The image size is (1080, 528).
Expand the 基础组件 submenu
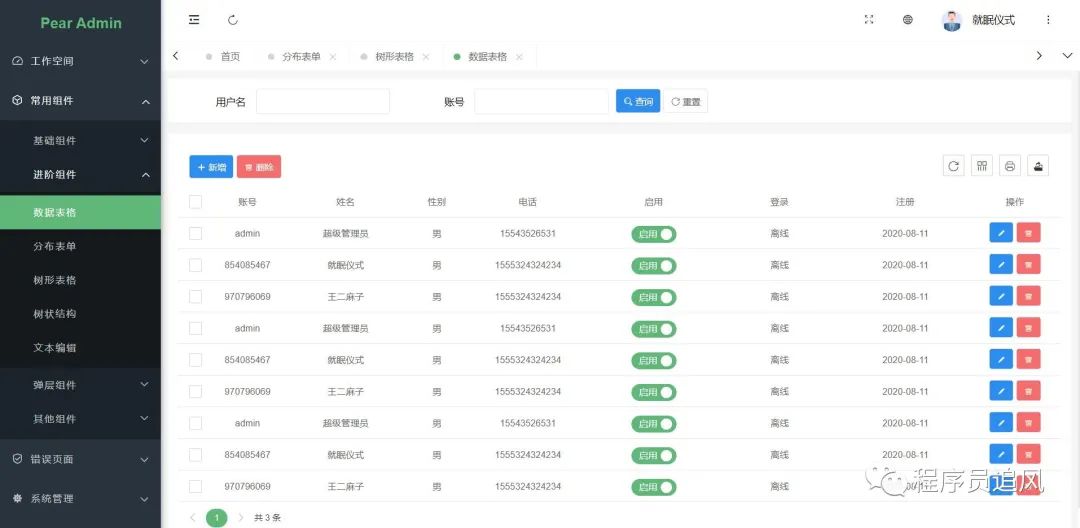click(81, 140)
